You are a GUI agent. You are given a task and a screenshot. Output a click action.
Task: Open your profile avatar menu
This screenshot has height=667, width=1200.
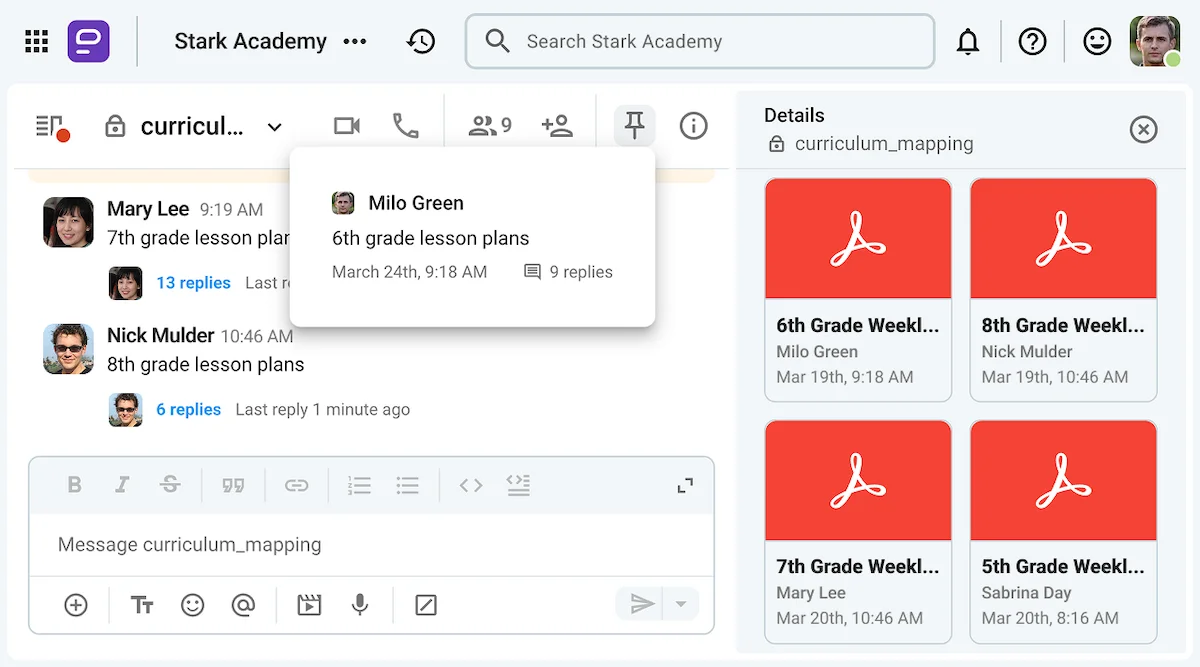(x=1154, y=41)
